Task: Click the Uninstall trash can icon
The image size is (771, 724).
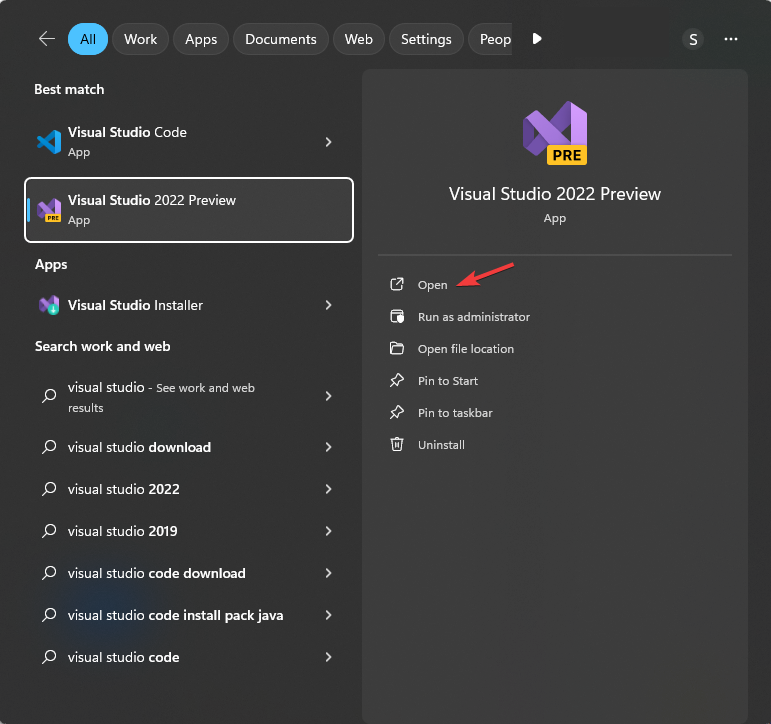Action: point(397,444)
